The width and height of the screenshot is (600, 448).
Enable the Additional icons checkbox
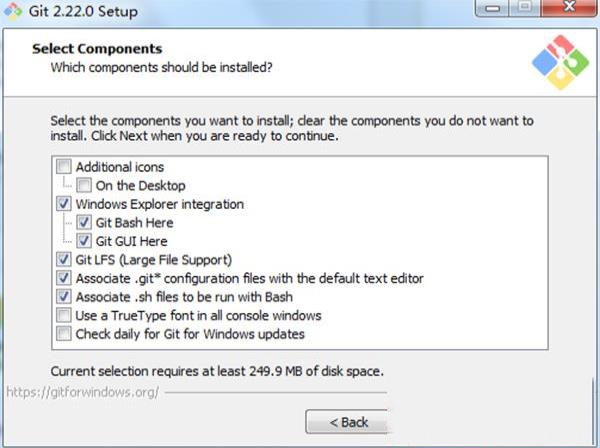pos(65,167)
